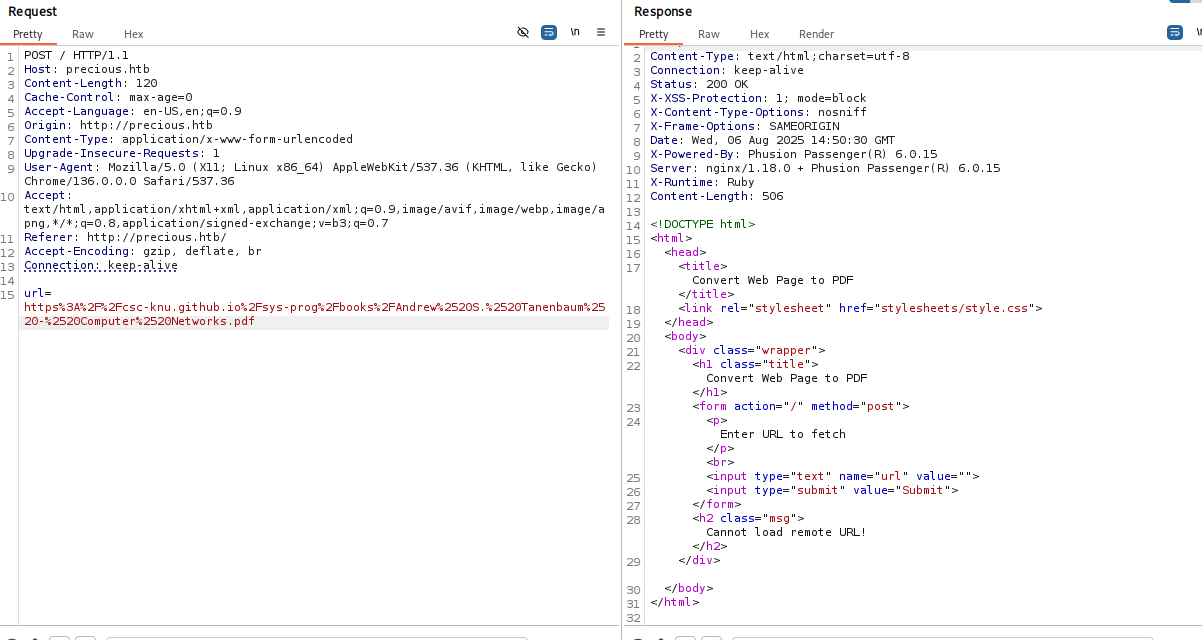Toggle the \n show-newlines icon in the Request panel
The image size is (1202, 640).
575,32
